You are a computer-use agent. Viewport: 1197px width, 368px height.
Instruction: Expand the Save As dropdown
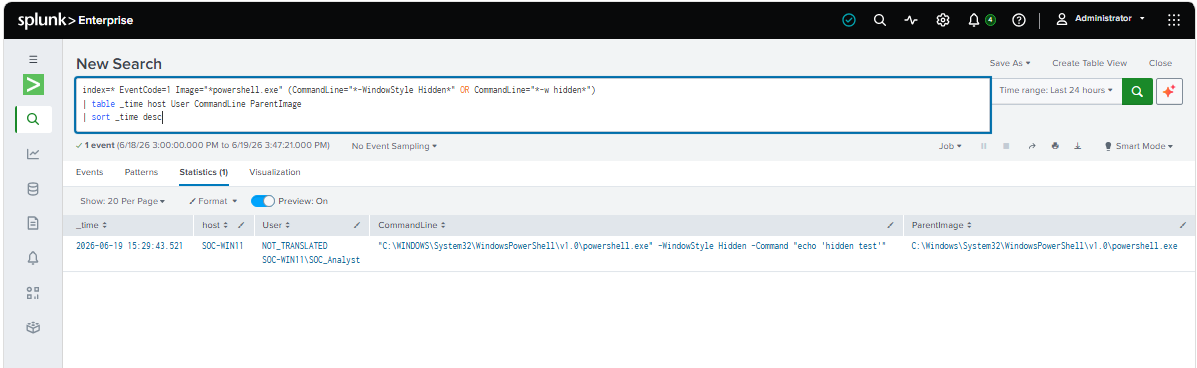tap(1010, 63)
